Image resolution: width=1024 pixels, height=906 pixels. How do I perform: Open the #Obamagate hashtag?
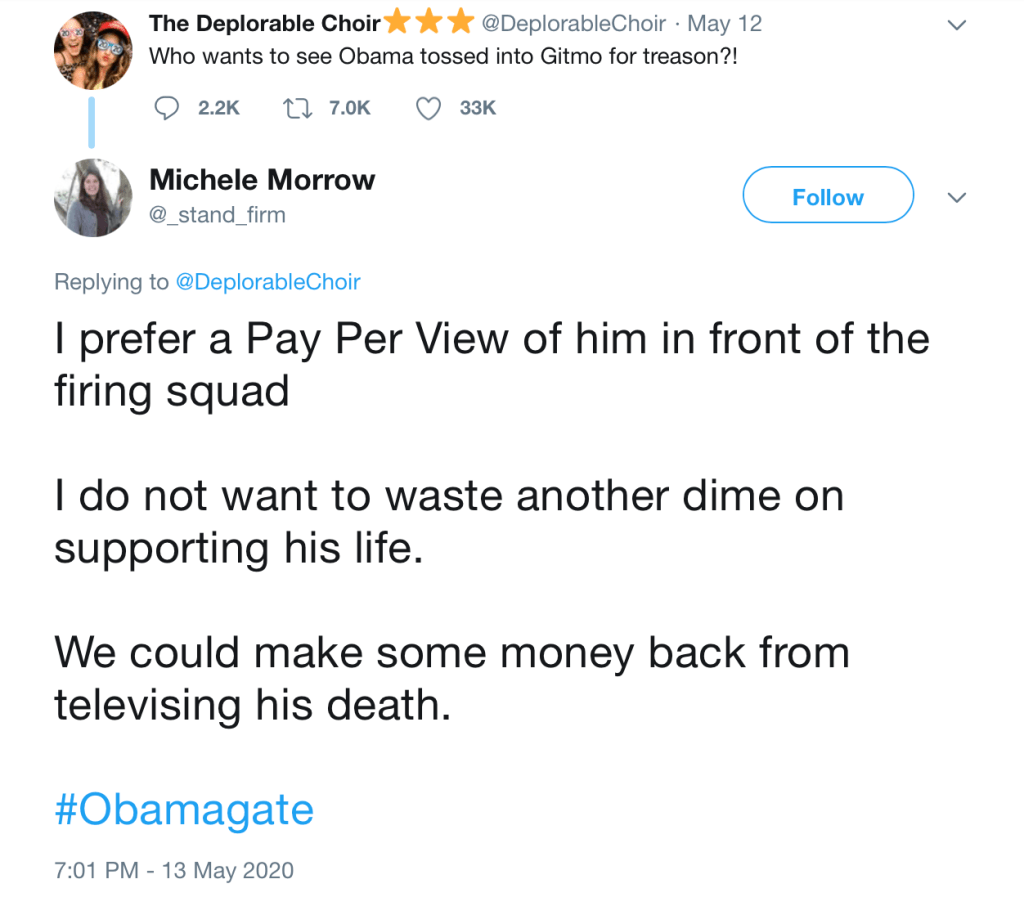184,809
